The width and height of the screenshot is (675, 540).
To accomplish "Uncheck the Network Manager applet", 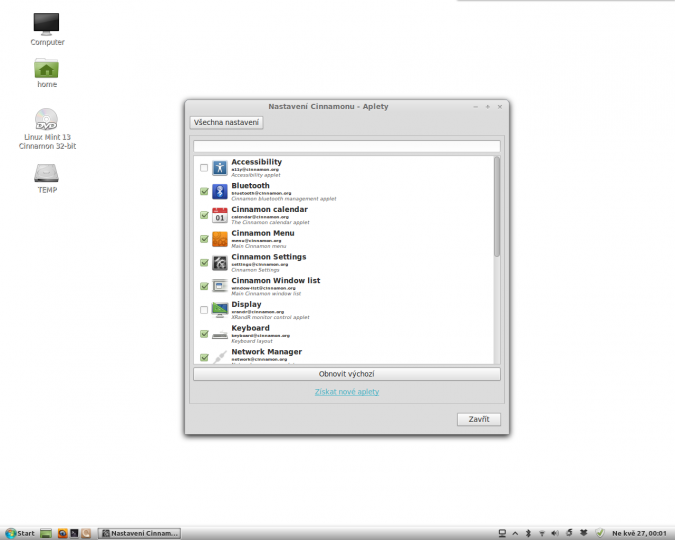I will tap(204, 357).
